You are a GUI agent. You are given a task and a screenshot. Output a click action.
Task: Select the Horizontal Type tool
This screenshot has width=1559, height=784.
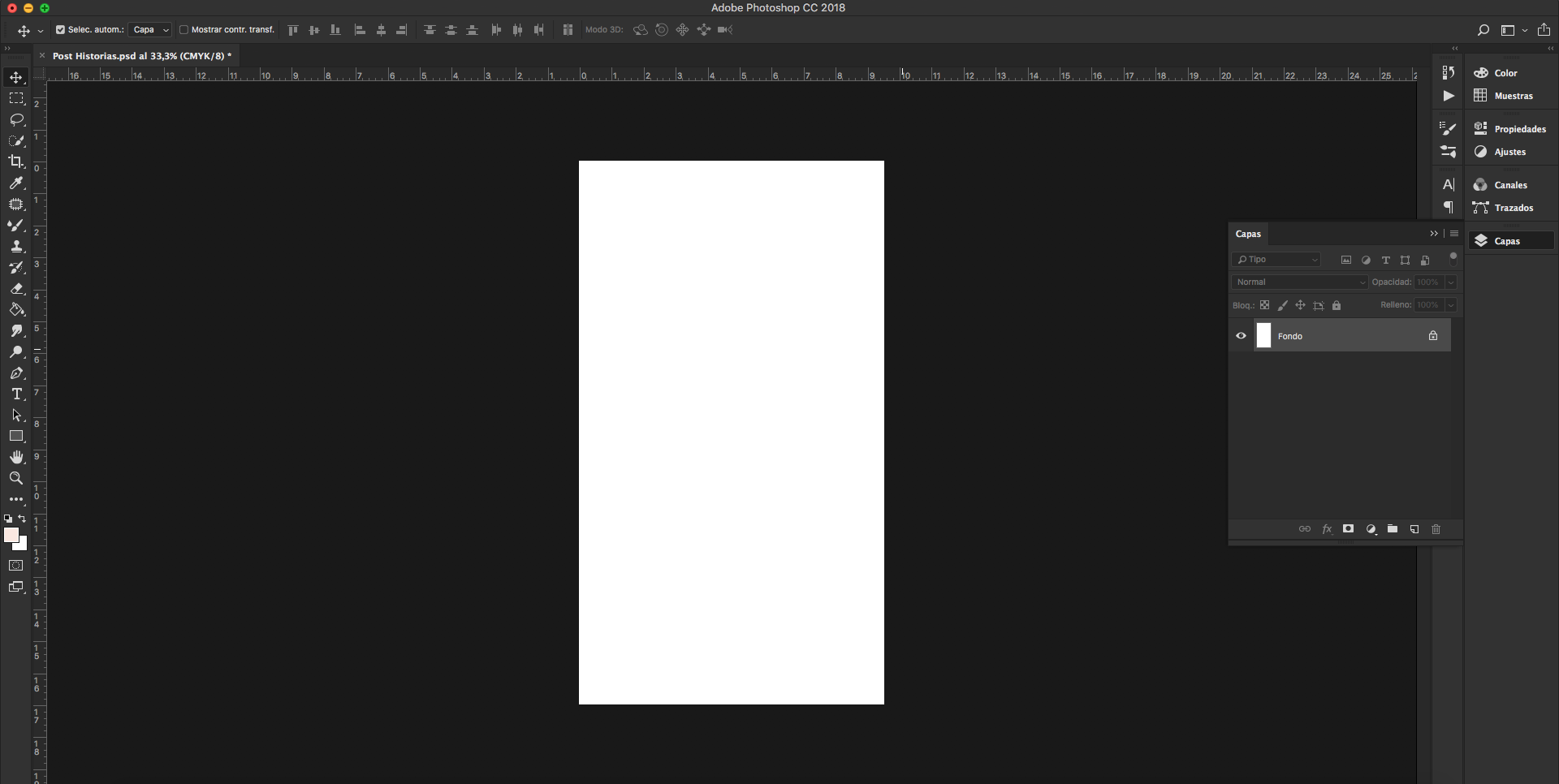point(16,394)
